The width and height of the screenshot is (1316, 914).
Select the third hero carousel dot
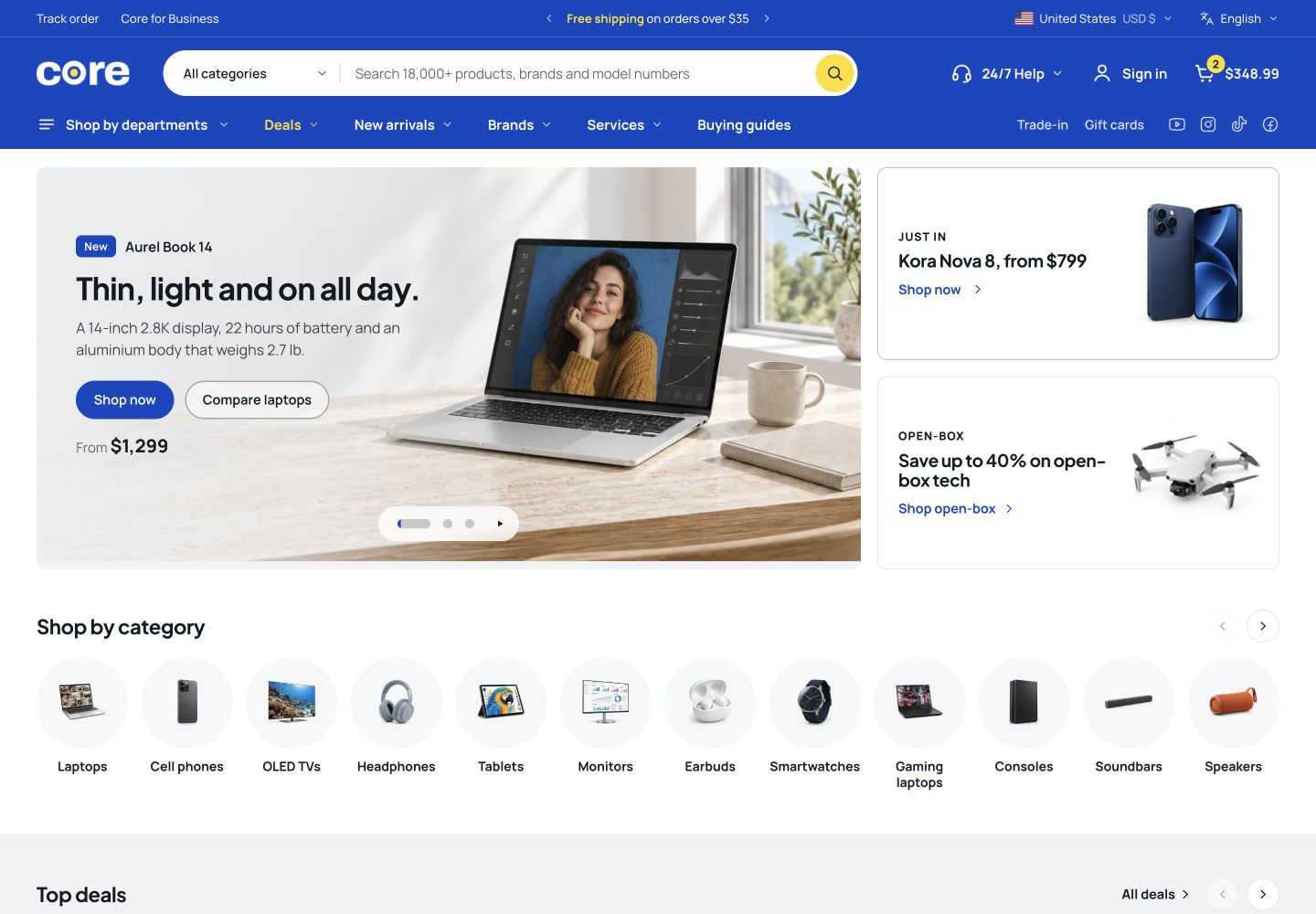[470, 524]
